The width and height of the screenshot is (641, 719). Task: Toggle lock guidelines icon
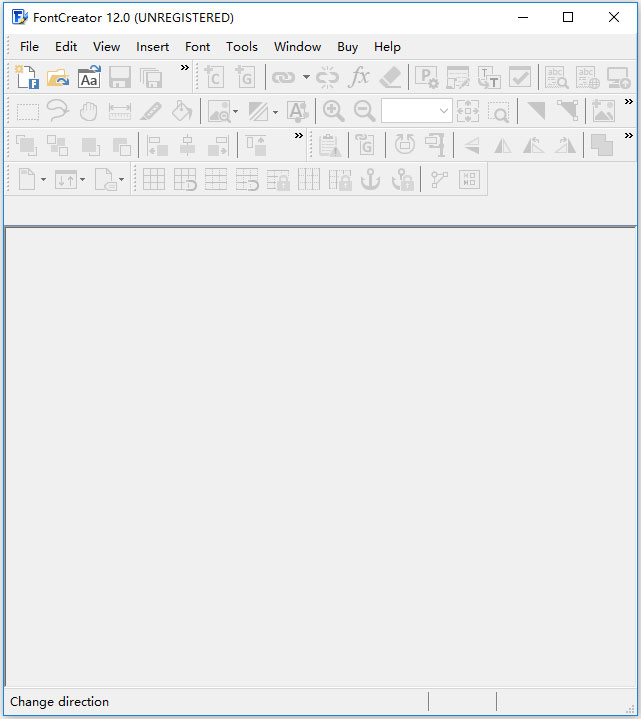[x=278, y=179]
